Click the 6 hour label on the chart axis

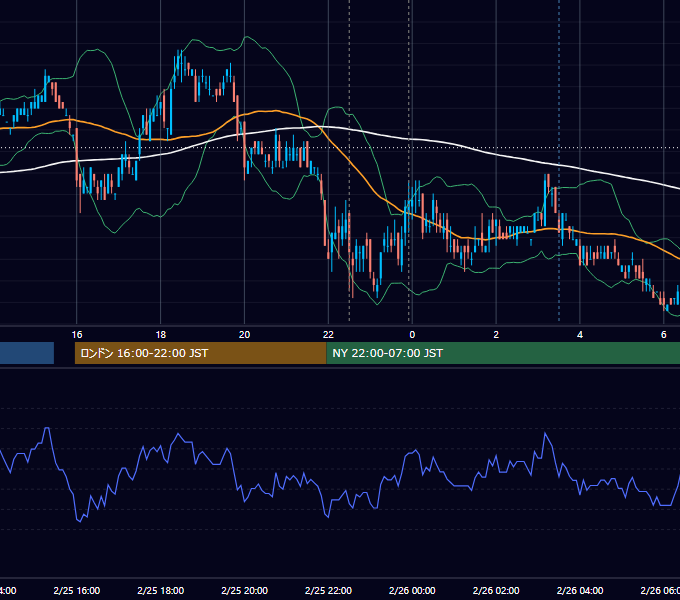coord(664,334)
